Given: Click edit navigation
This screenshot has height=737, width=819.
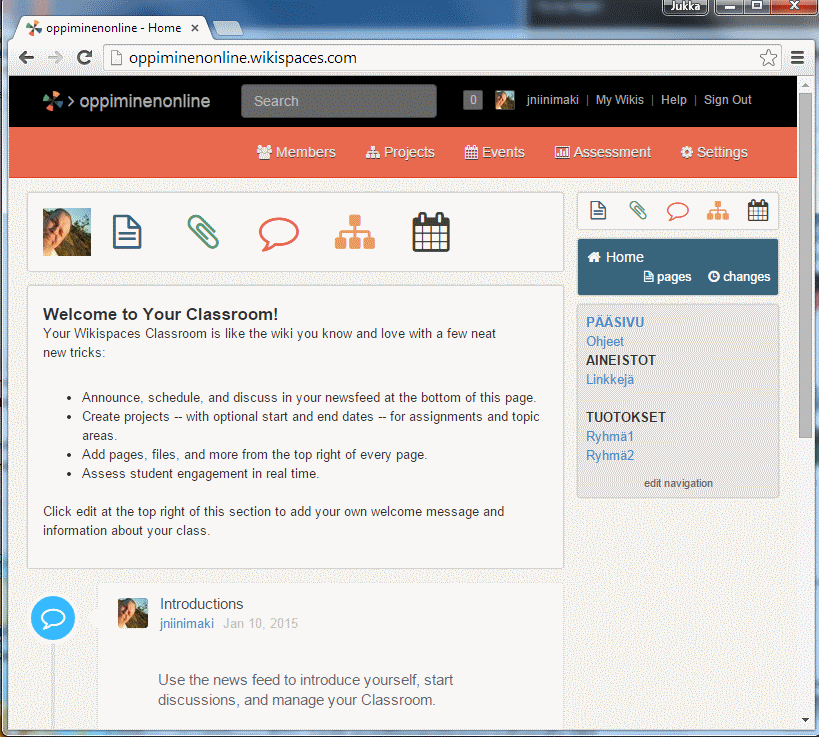Looking at the screenshot, I should 678,483.
